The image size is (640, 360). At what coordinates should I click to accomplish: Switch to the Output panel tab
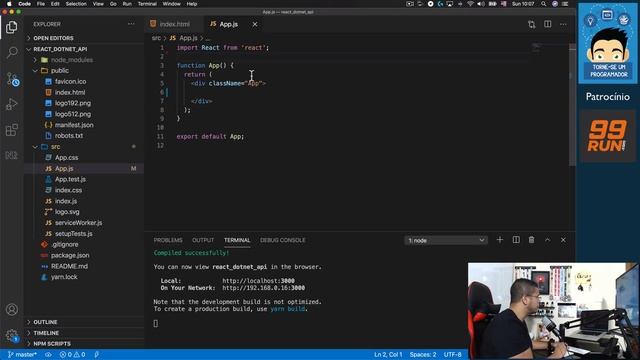[203, 240]
